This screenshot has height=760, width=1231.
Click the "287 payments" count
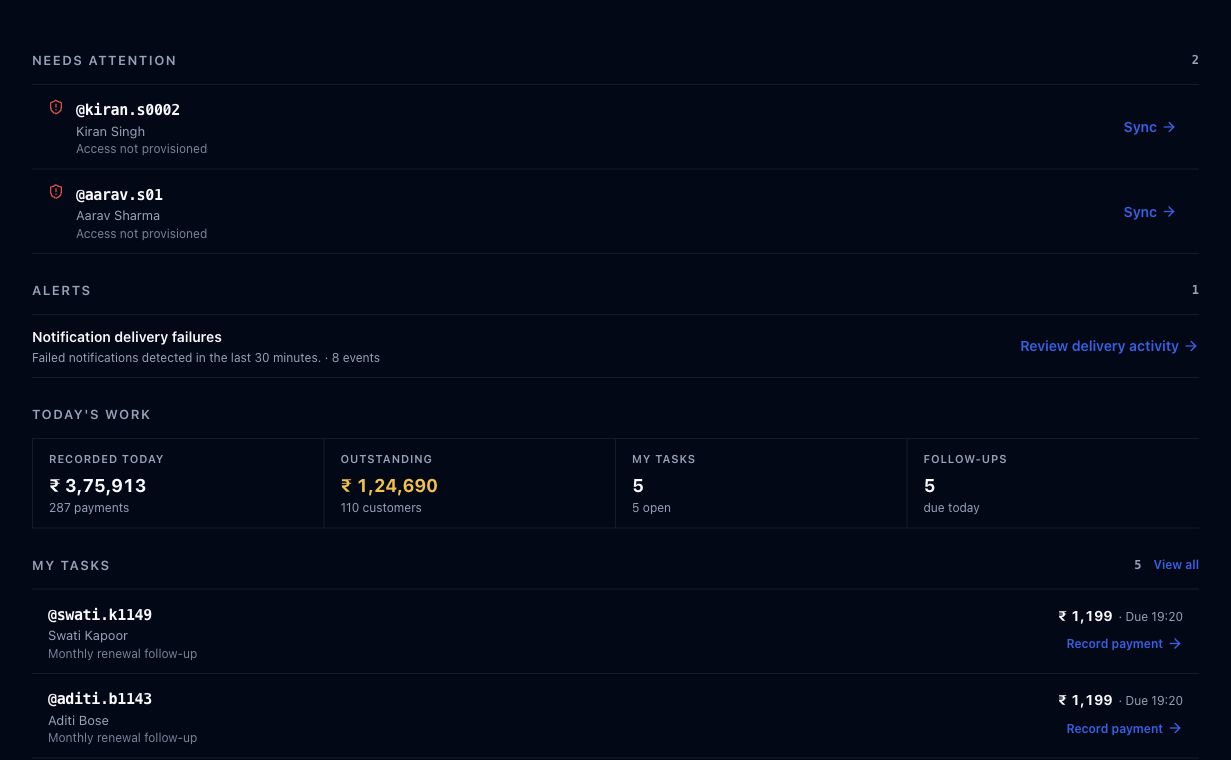(89, 508)
